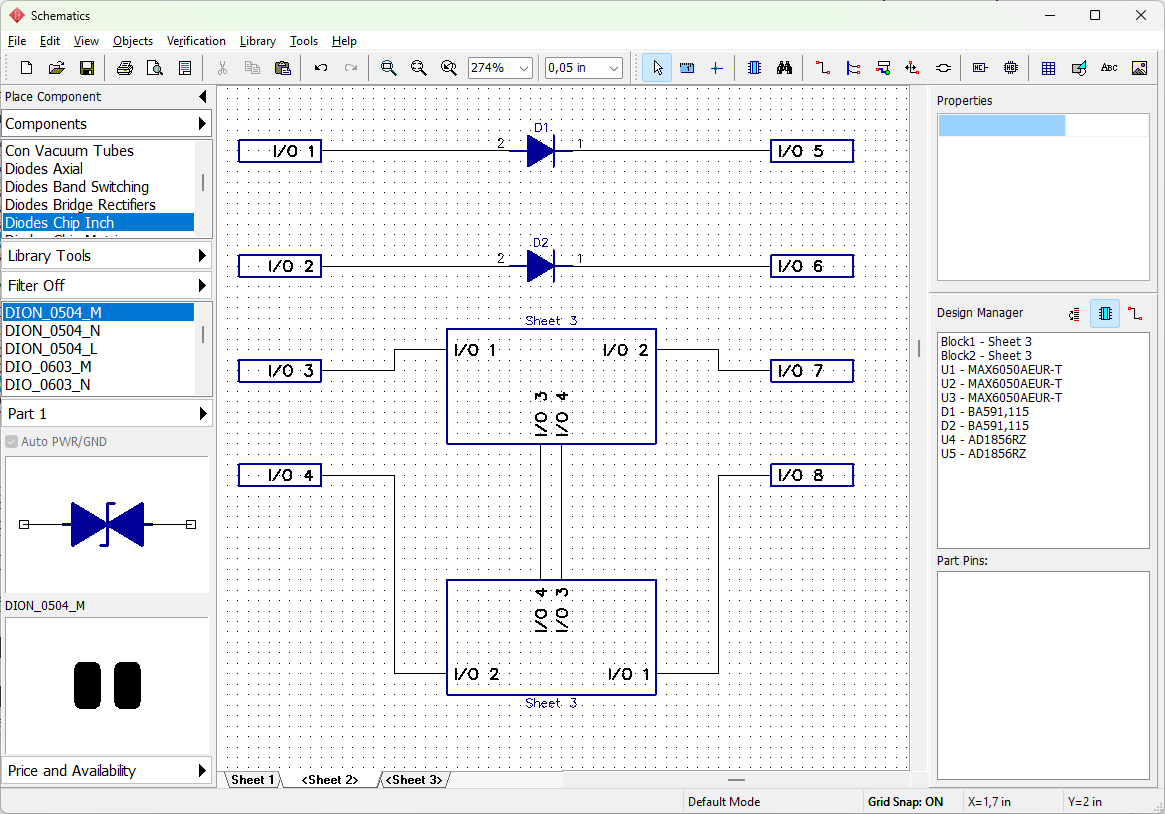Activate the measure ruler tool

(x=687, y=68)
